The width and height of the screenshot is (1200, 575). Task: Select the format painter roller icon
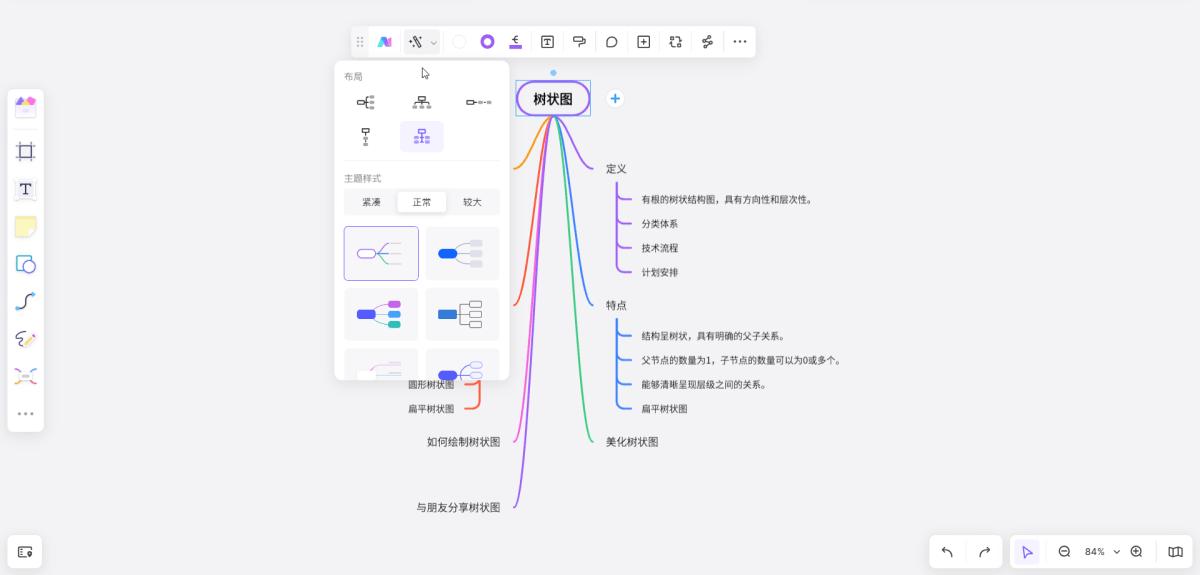pos(579,42)
